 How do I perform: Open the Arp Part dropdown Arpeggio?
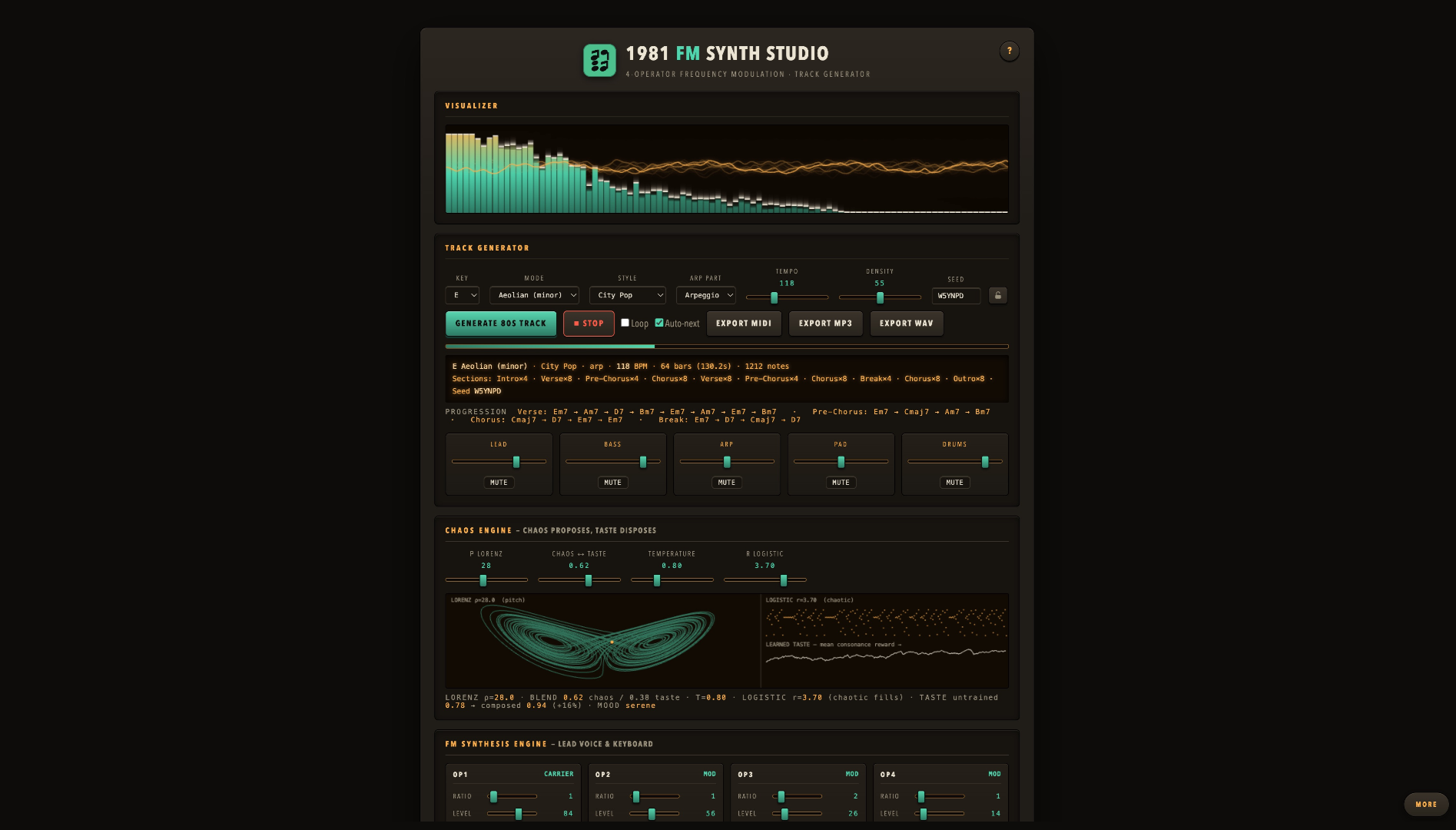[x=705, y=295]
